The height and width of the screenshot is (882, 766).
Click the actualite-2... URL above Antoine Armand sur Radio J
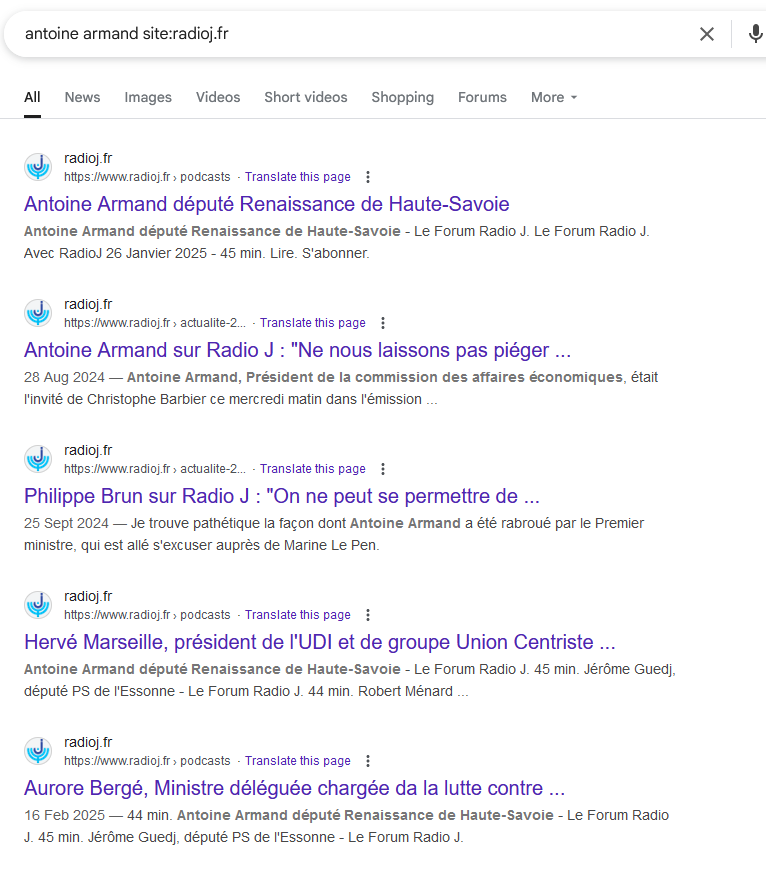click(x=155, y=323)
